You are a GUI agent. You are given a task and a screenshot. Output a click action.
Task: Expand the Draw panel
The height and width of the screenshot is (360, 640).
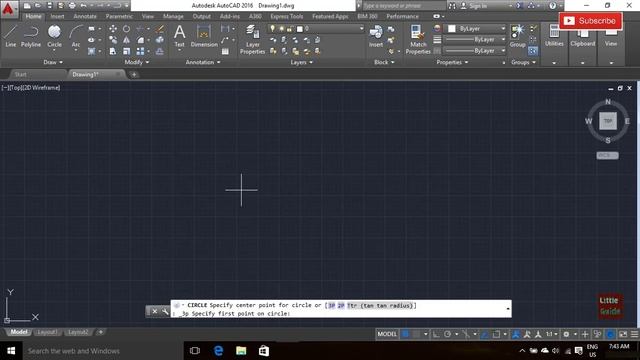tap(53, 62)
